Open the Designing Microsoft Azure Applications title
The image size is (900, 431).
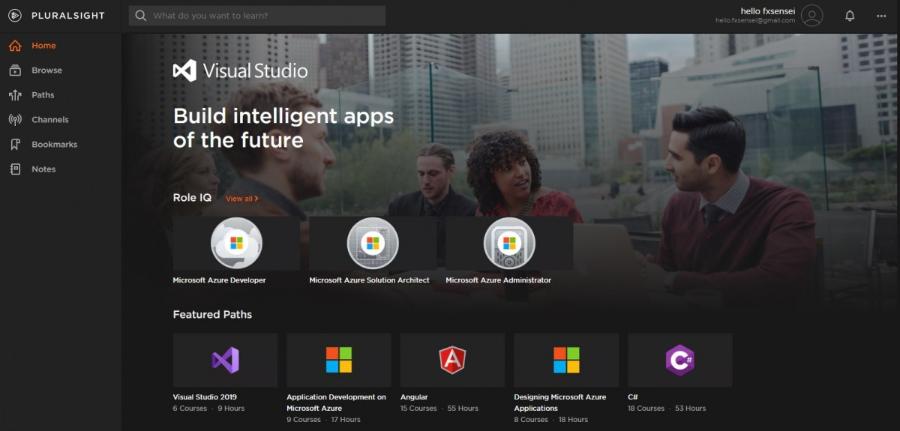(560, 403)
